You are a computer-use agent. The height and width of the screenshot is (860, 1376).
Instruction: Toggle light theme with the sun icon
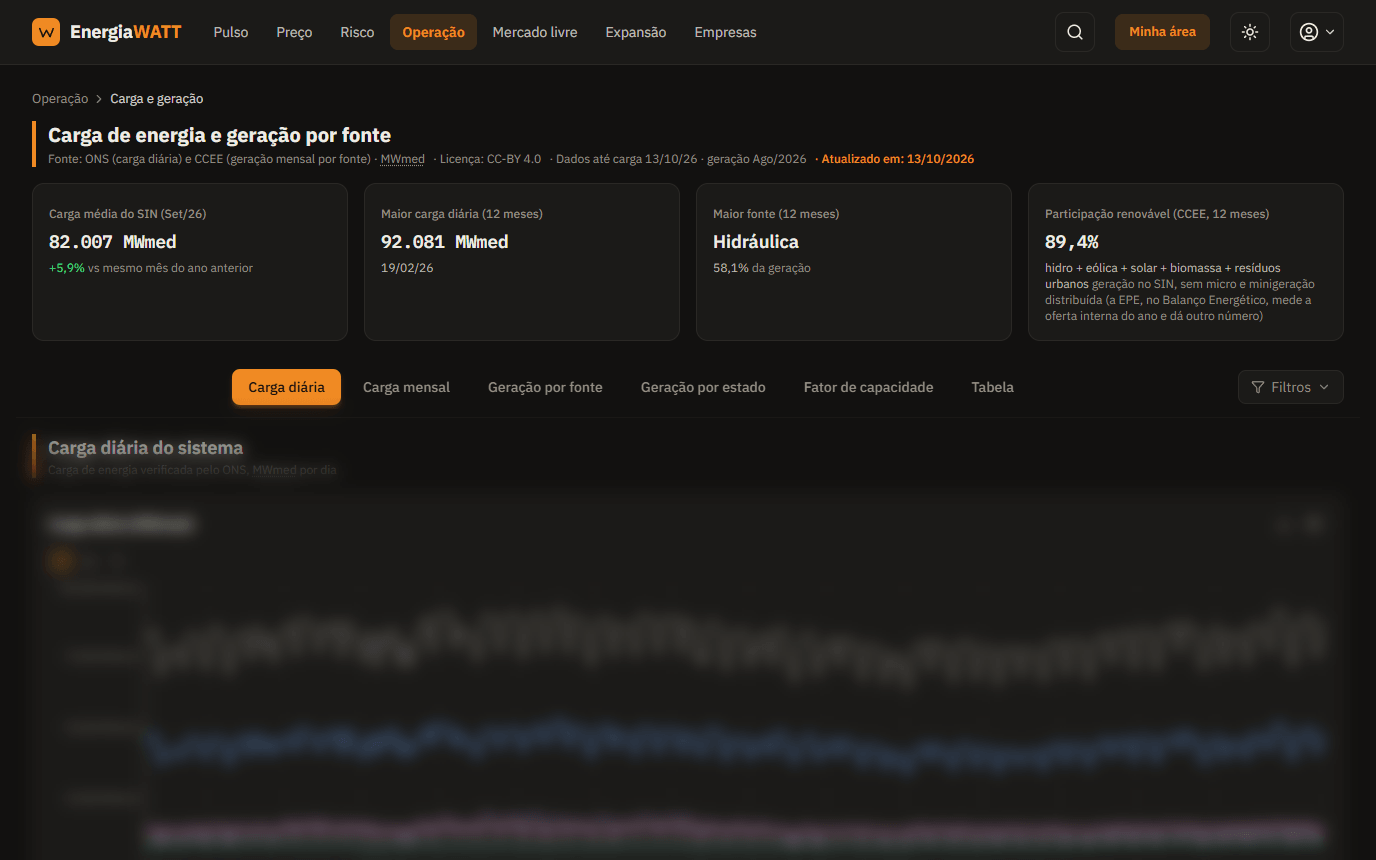coord(1250,32)
